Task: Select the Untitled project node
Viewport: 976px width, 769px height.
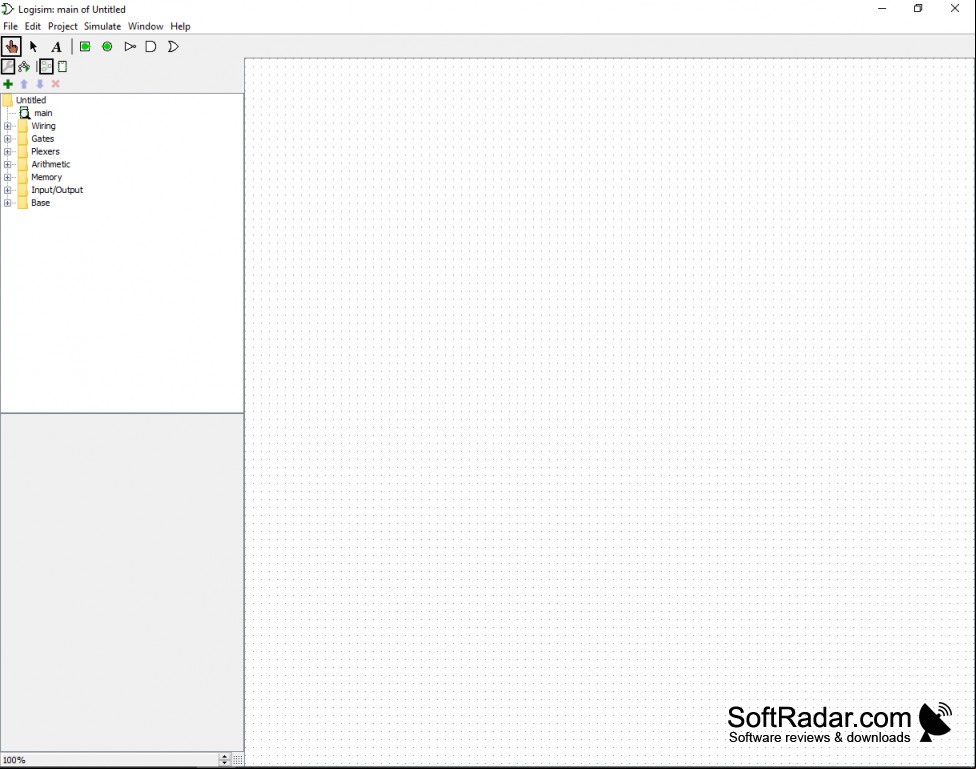Action: 31,100
